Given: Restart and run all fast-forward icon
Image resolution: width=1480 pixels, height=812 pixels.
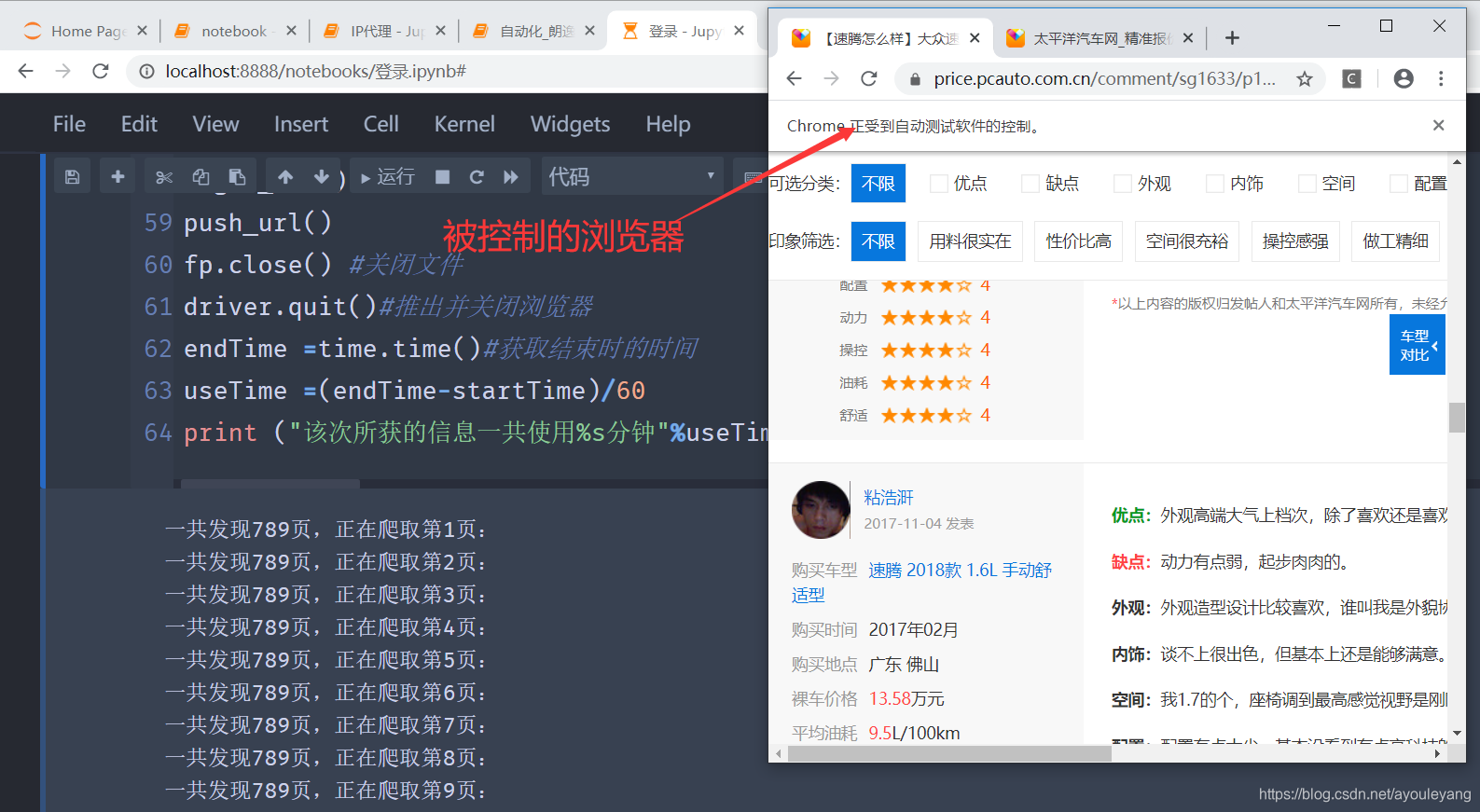Looking at the screenshot, I should [x=511, y=176].
